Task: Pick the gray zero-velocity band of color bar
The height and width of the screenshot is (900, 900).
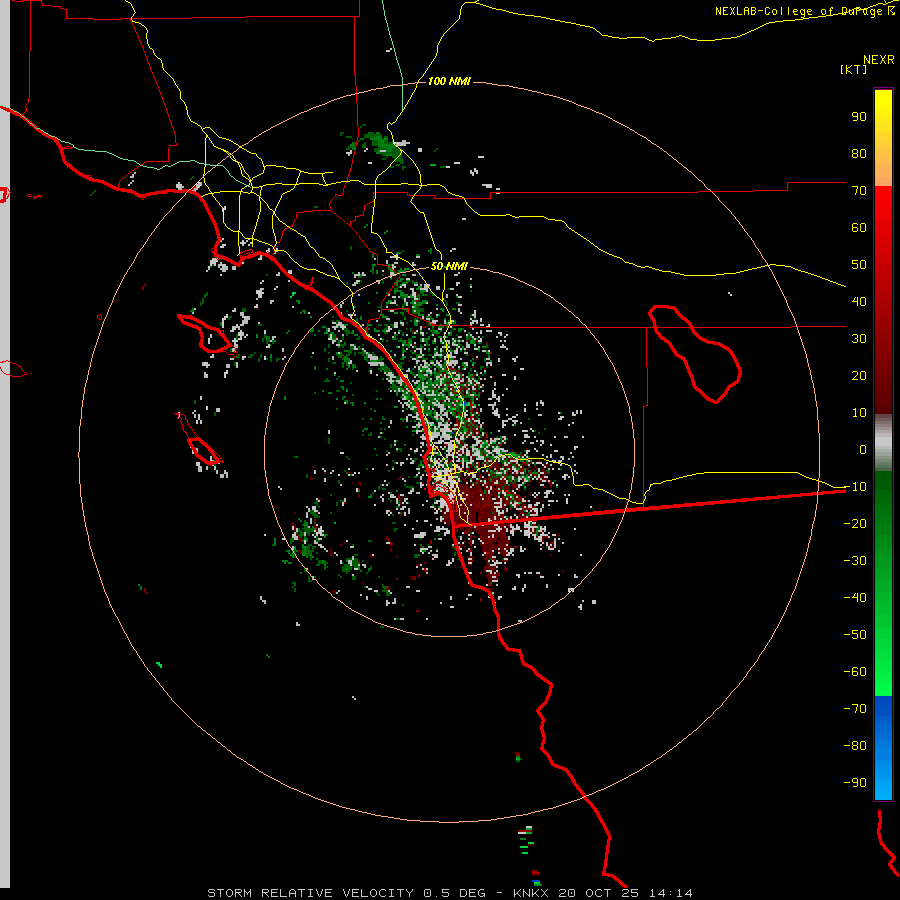Action: 883,443
